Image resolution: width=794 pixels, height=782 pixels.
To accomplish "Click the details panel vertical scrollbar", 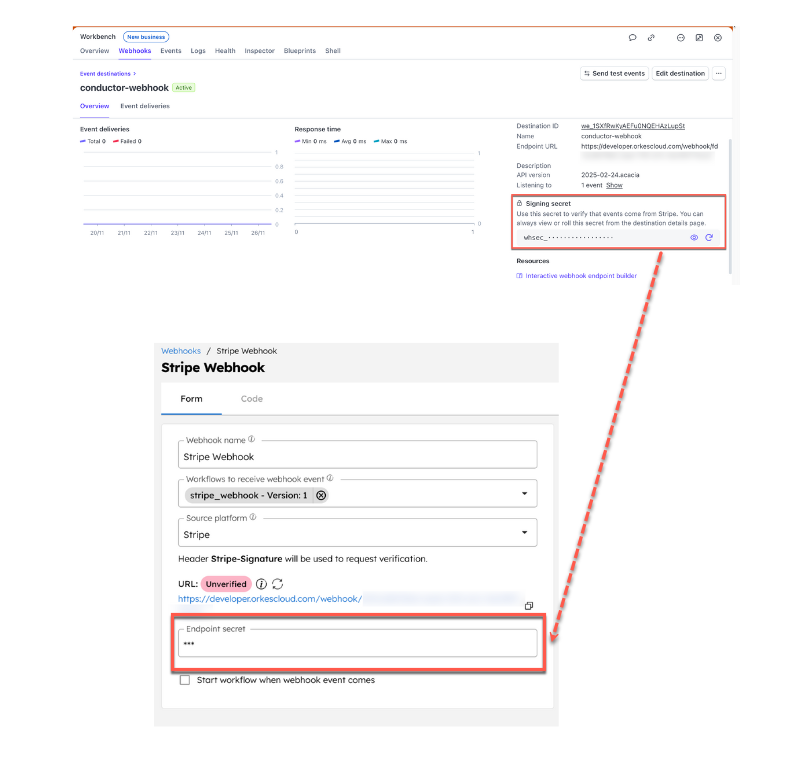I will pyautogui.click(x=730, y=205).
